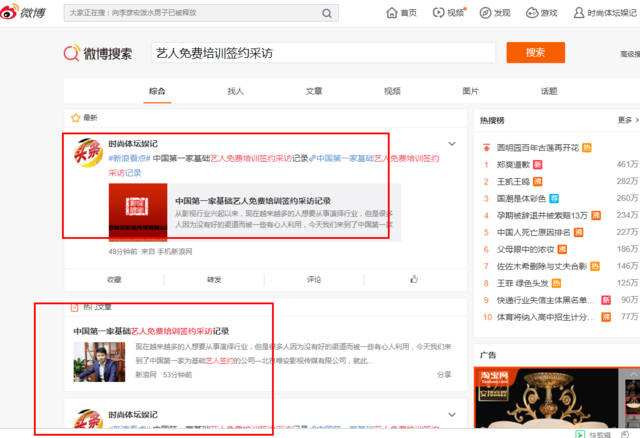Click 转发 on the first post

[214, 280]
